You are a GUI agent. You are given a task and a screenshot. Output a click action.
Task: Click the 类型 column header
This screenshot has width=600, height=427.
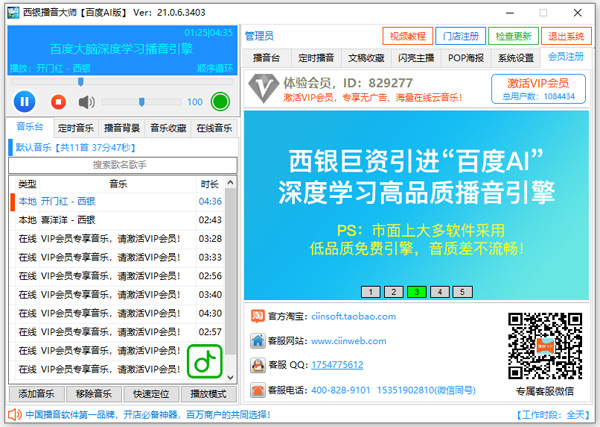27,184
